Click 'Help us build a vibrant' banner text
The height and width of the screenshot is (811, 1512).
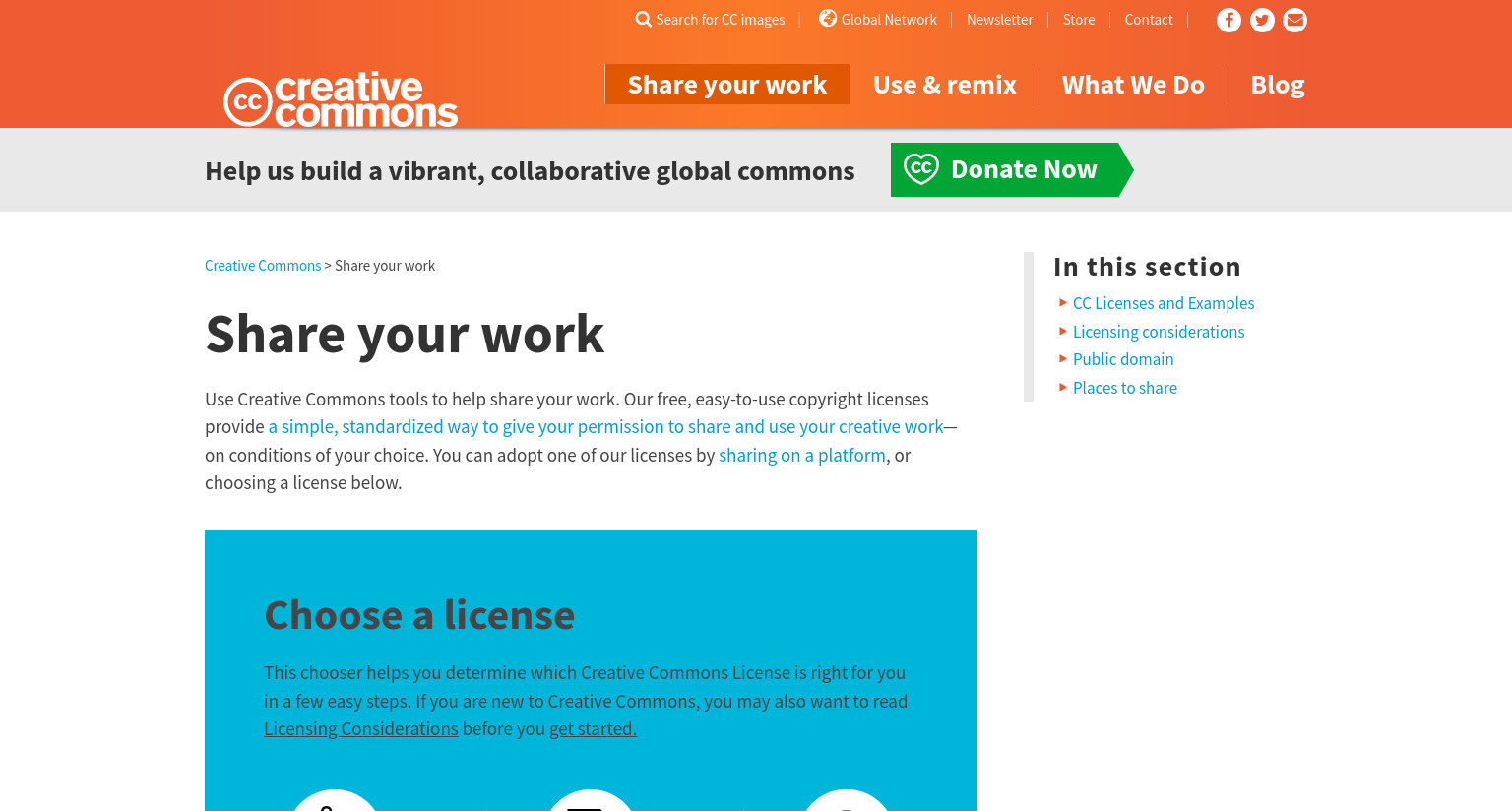[x=530, y=170]
